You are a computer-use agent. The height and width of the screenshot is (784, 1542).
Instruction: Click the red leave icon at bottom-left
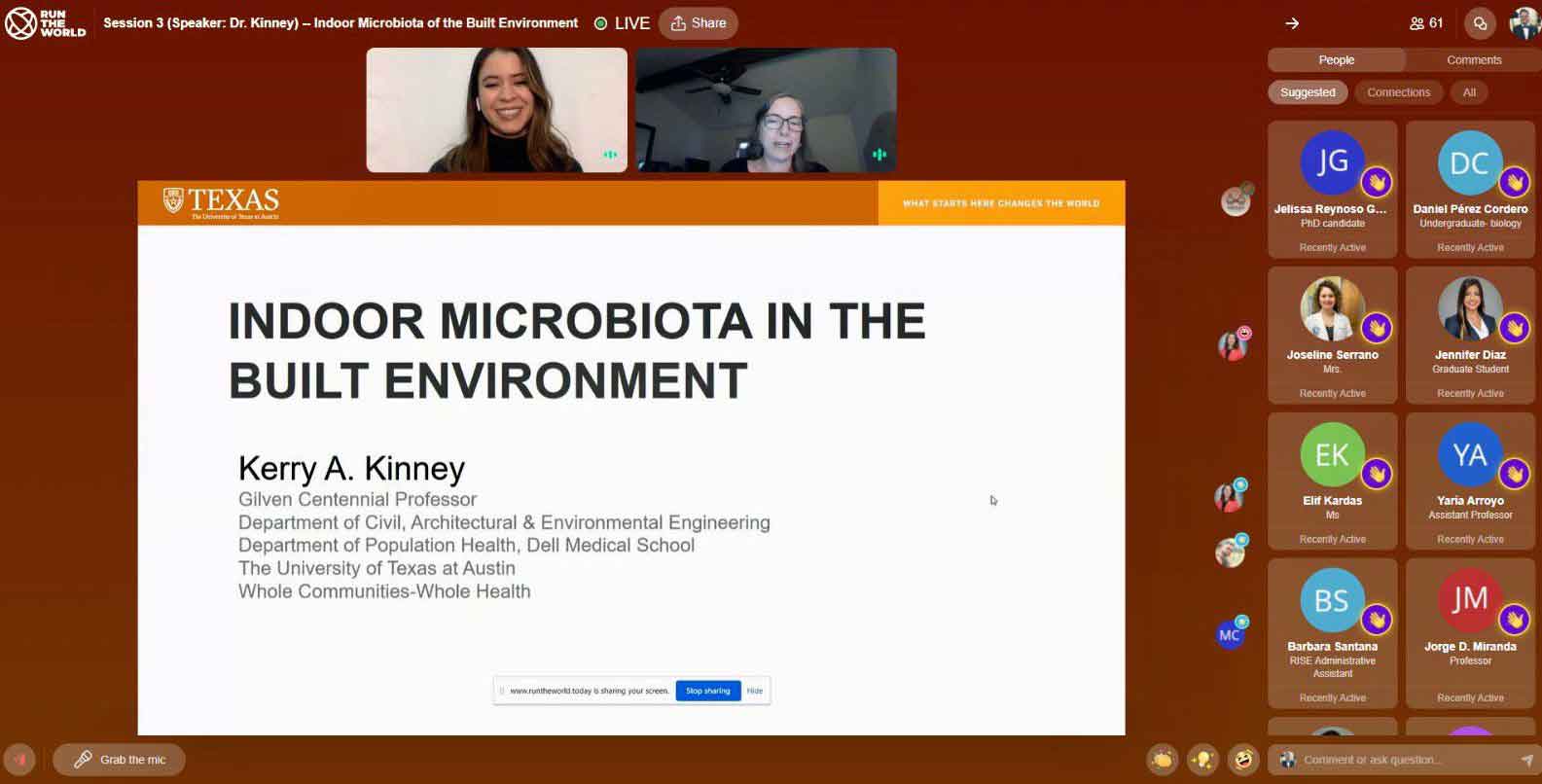[19, 760]
